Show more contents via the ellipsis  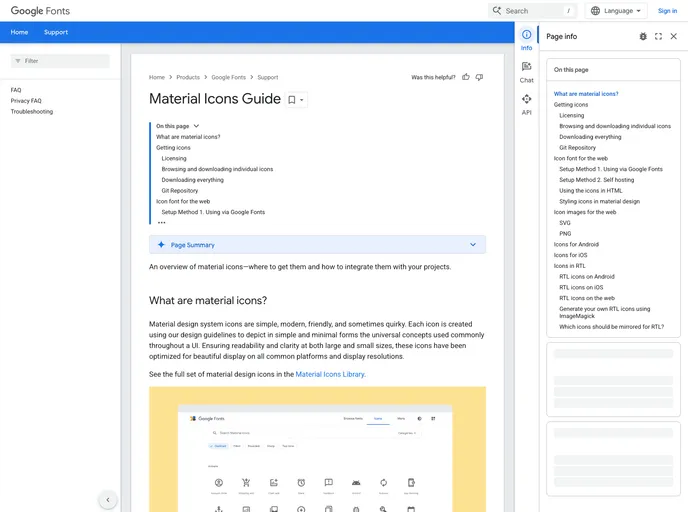[x=161, y=223]
